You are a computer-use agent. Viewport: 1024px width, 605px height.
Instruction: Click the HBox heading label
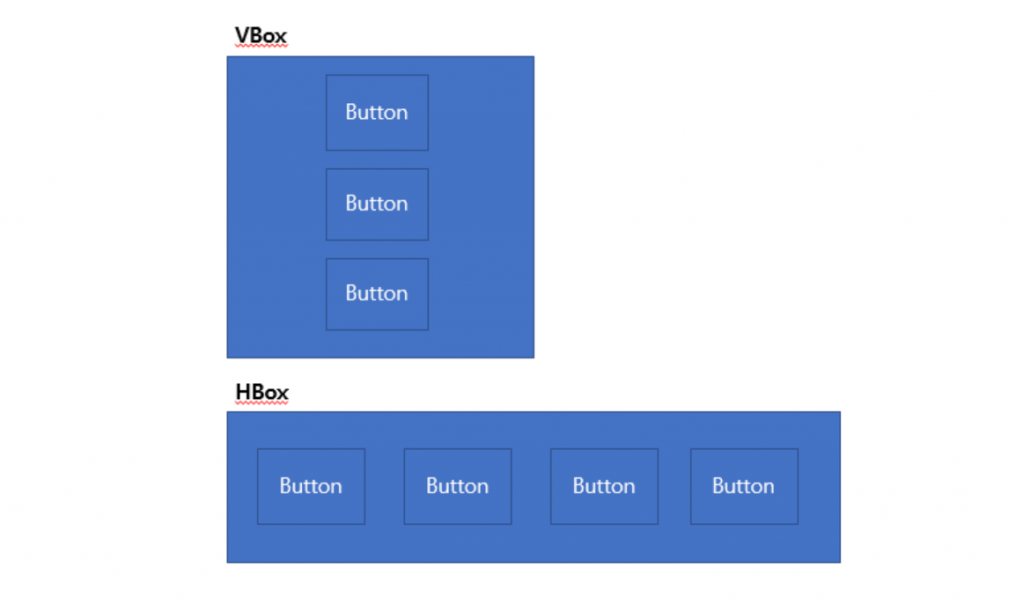click(261, 392)
